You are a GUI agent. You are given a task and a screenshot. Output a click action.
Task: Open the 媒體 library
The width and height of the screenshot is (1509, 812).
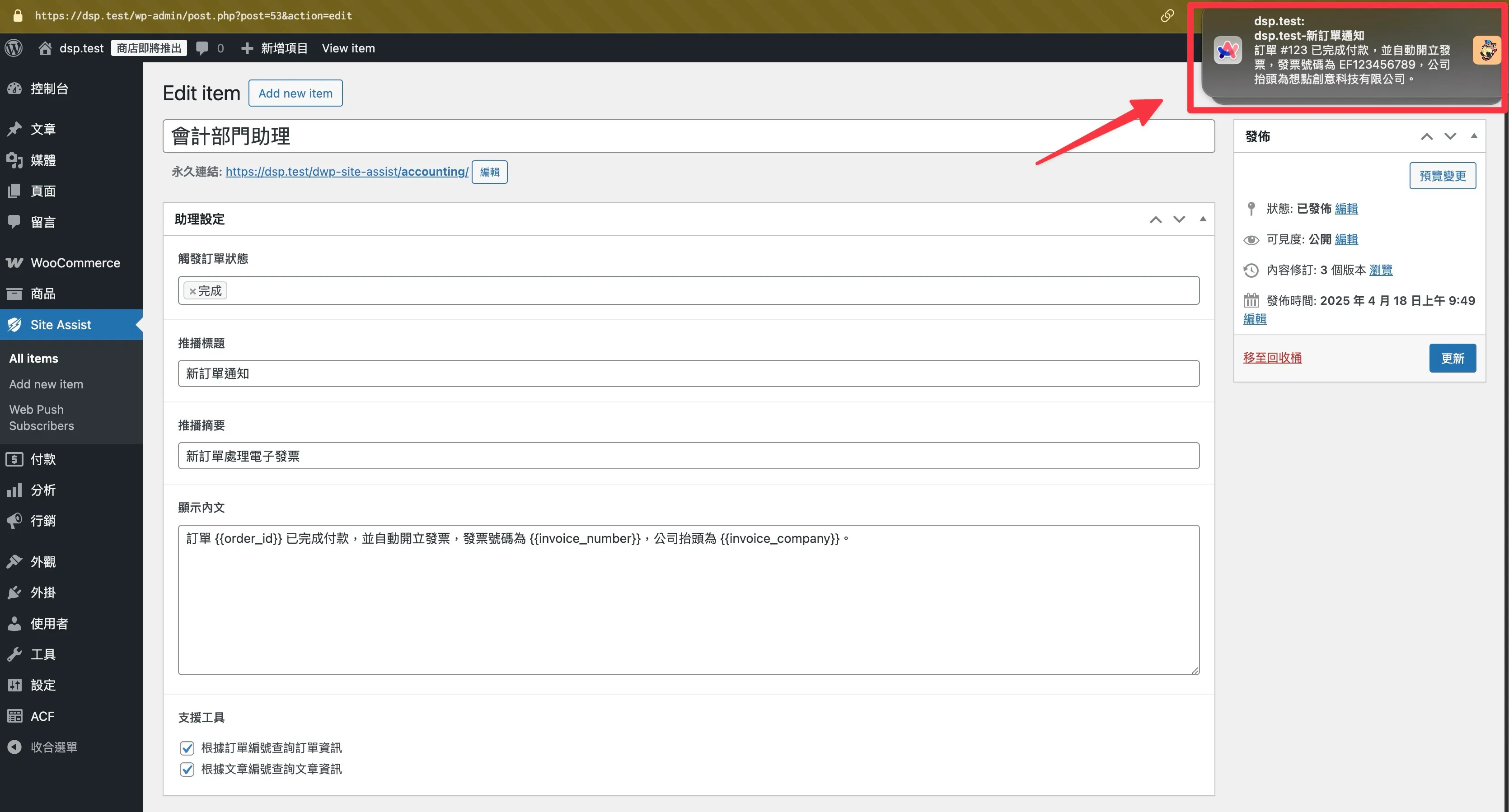coord(43,160)
